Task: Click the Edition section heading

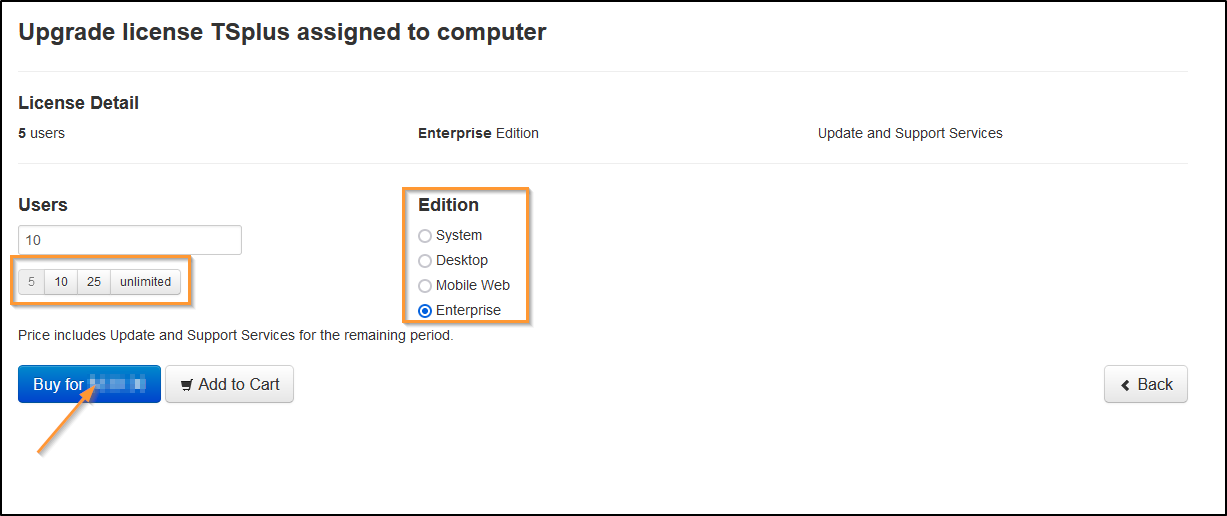Action: 448,205
